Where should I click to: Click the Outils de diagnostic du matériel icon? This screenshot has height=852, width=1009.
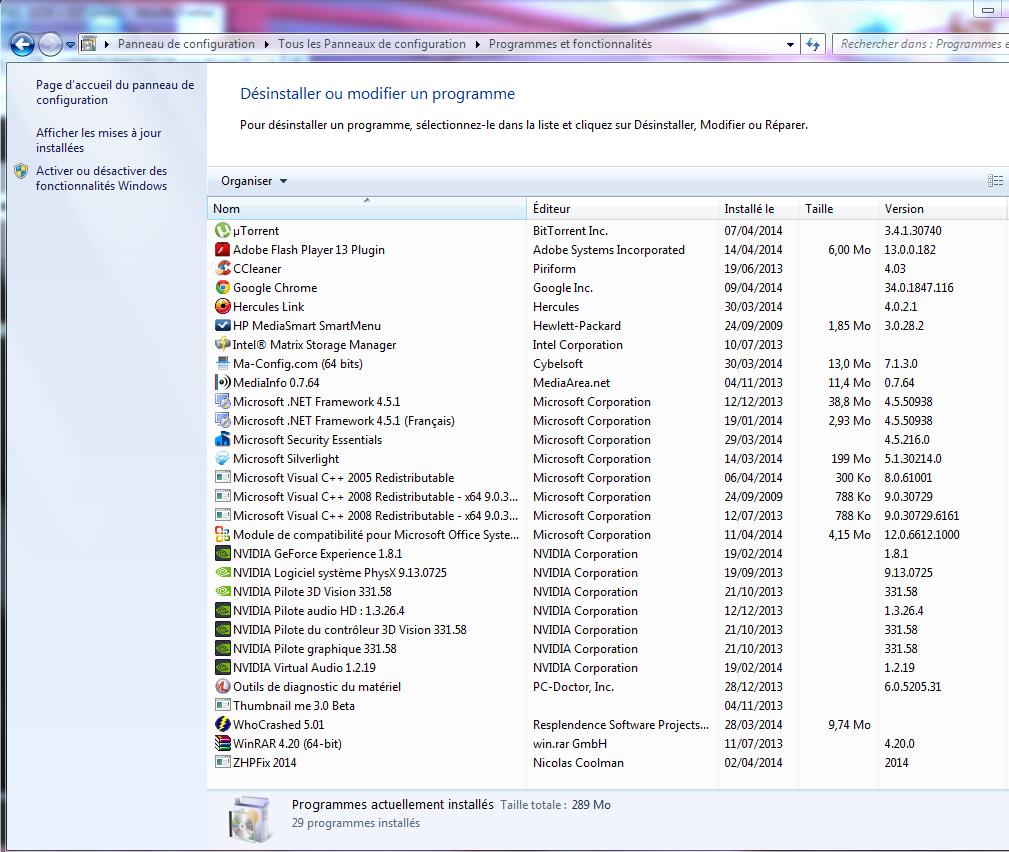click(223, 687)
